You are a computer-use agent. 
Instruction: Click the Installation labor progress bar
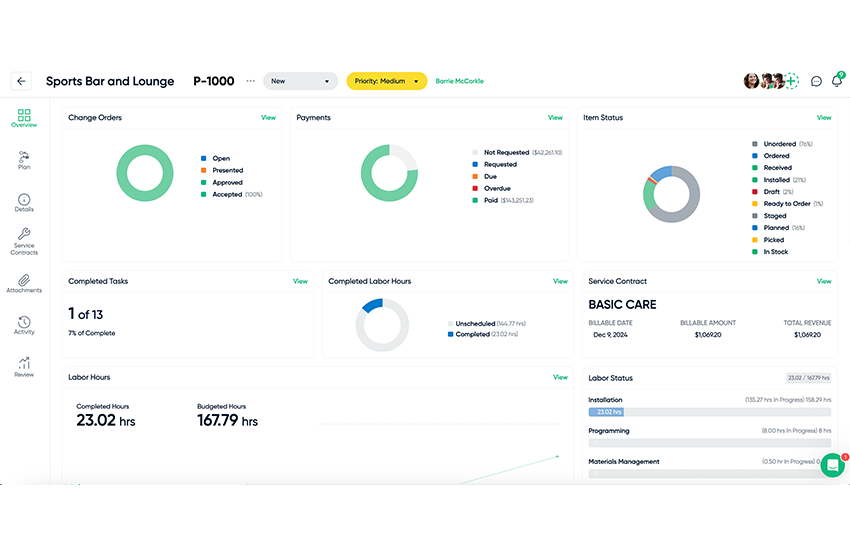click(x=709, y=411)
